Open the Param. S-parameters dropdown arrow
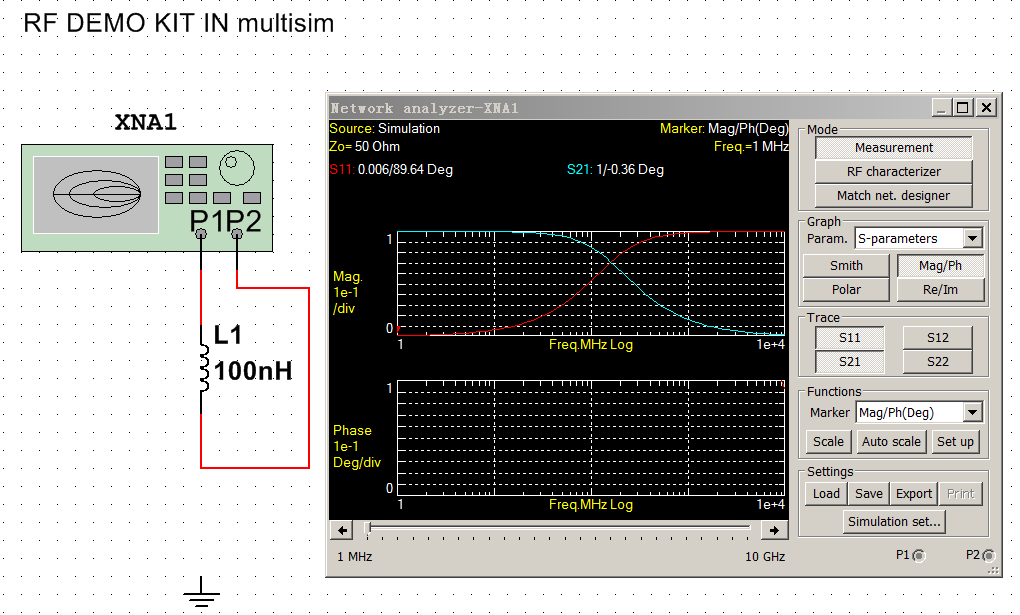This screenshot has width=1020, height=615. point(973,238)
